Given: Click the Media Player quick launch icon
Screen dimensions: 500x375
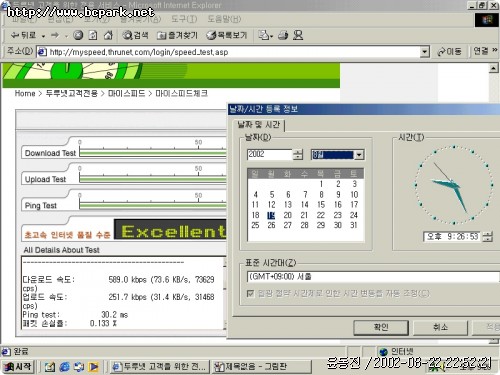Looking at the screenshot, I should (x=94, y=367).
